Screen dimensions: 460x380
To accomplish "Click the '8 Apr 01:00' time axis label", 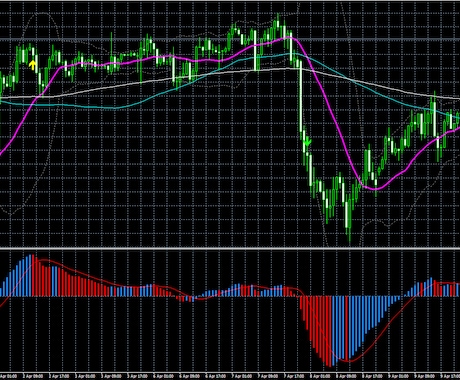I will (320, 376).
